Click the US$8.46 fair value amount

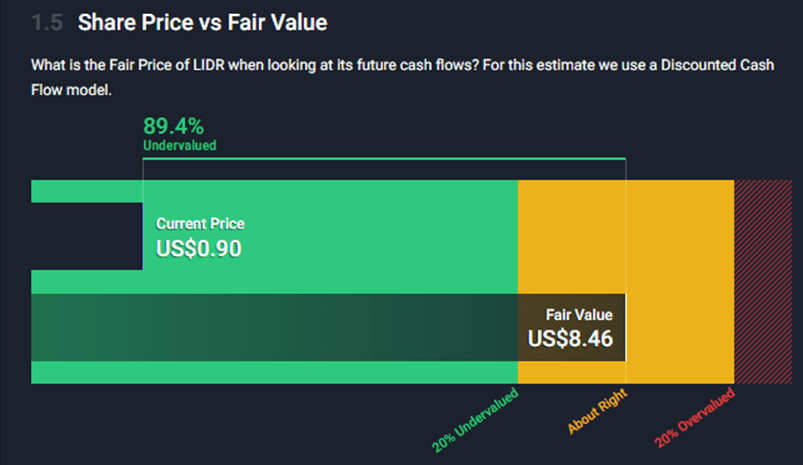[x=570, y=339]
